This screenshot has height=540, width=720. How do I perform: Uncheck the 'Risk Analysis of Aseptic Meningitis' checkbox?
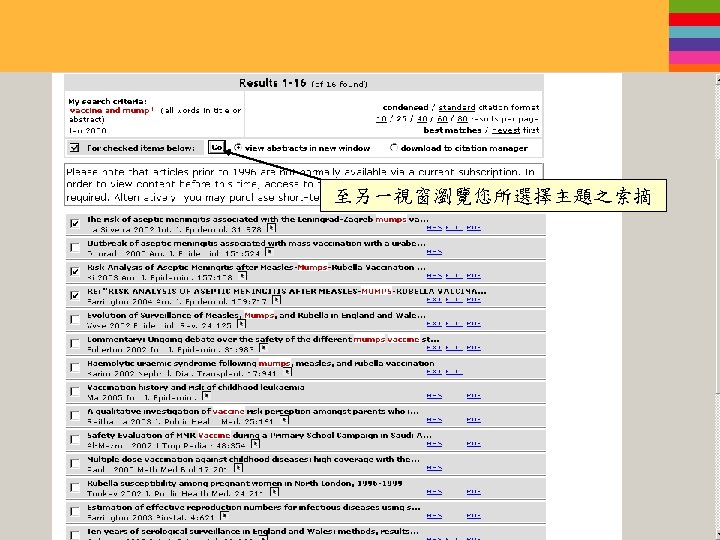point(75,271)
